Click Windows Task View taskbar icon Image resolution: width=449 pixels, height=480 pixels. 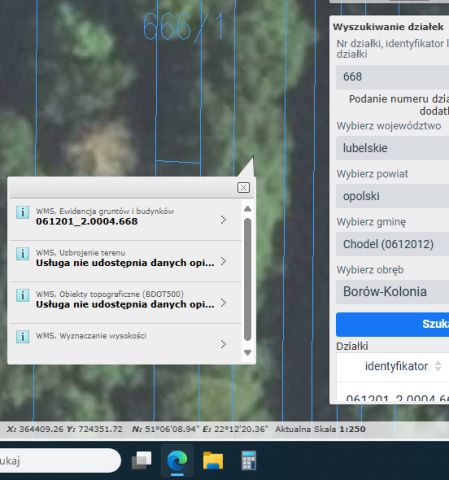[141, 461]
